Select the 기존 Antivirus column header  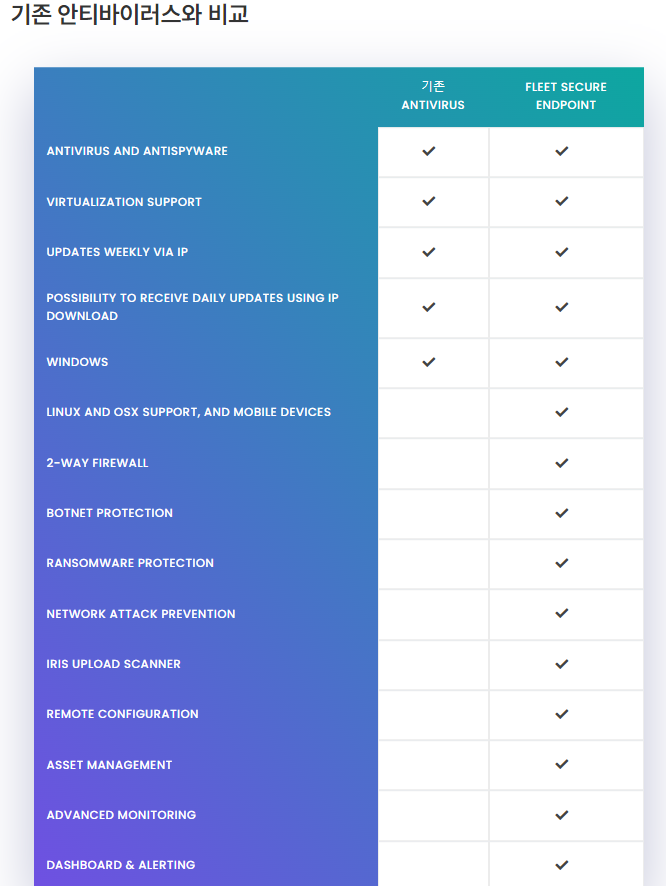(x=433, y=96)
